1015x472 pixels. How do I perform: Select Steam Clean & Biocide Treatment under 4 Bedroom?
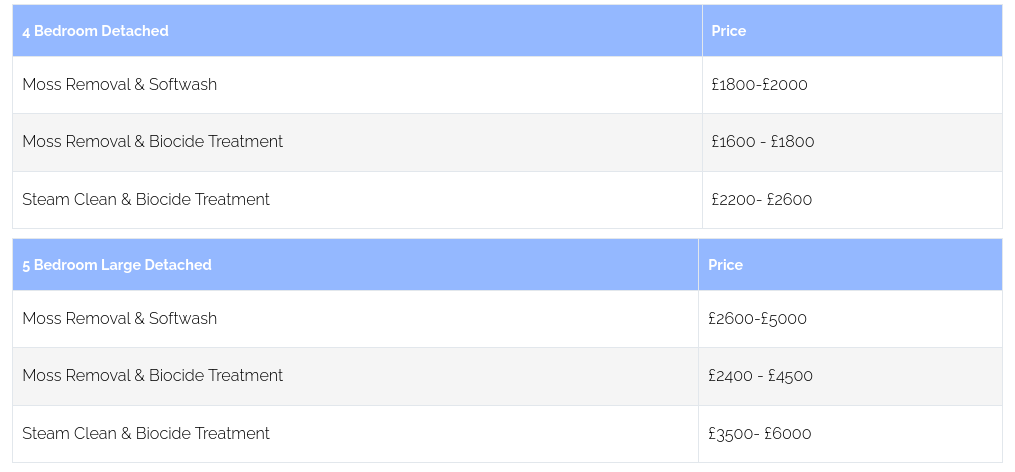(x=146, y=200)
